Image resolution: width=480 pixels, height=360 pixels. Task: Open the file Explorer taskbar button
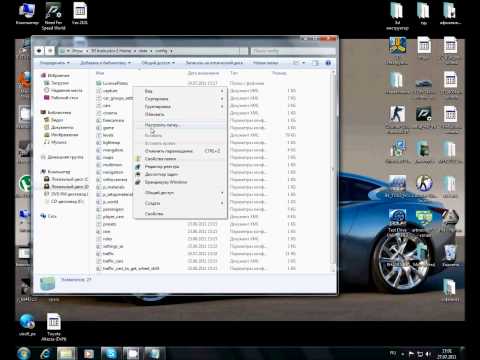click(66, 353)
